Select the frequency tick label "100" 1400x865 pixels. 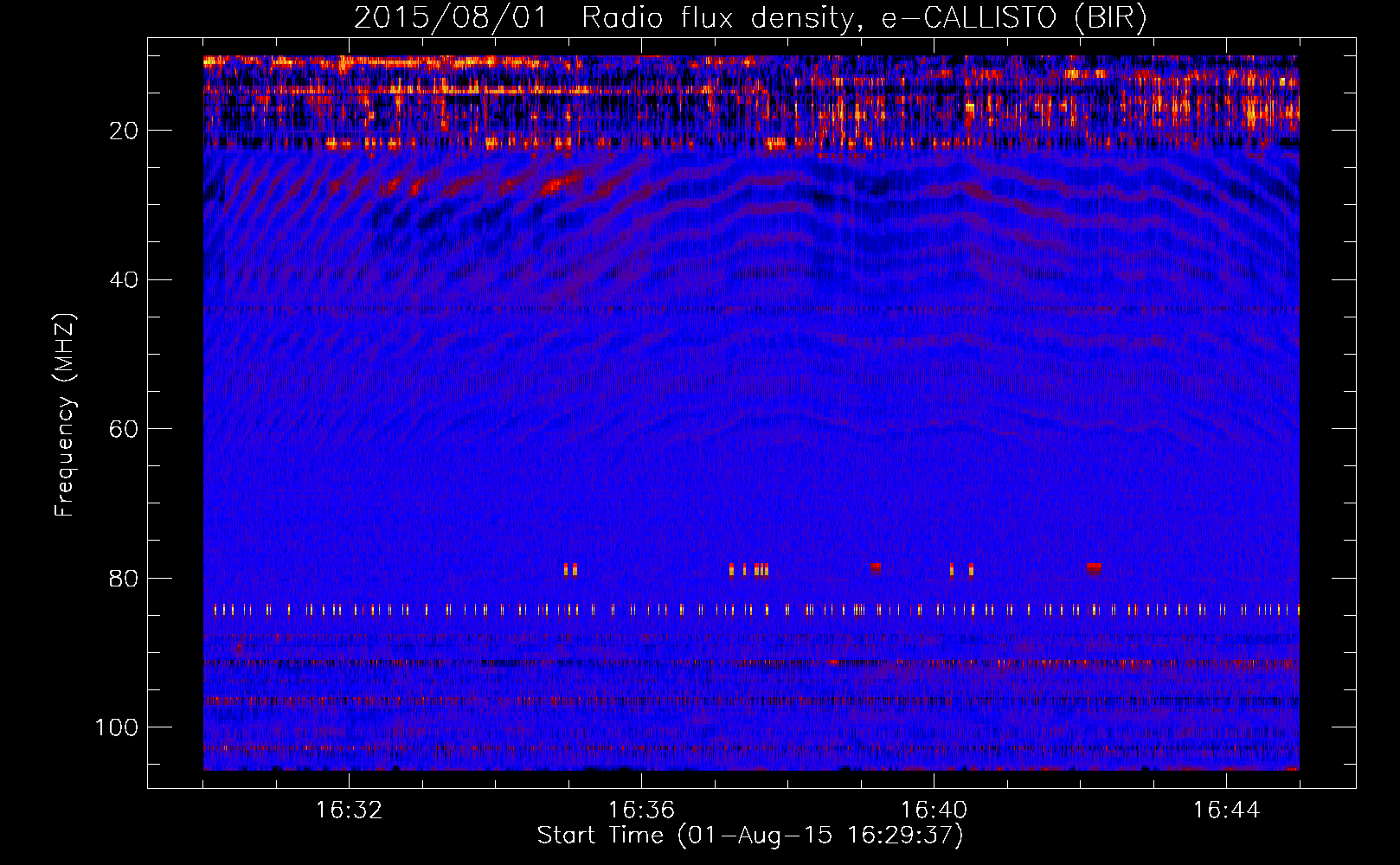117,727
